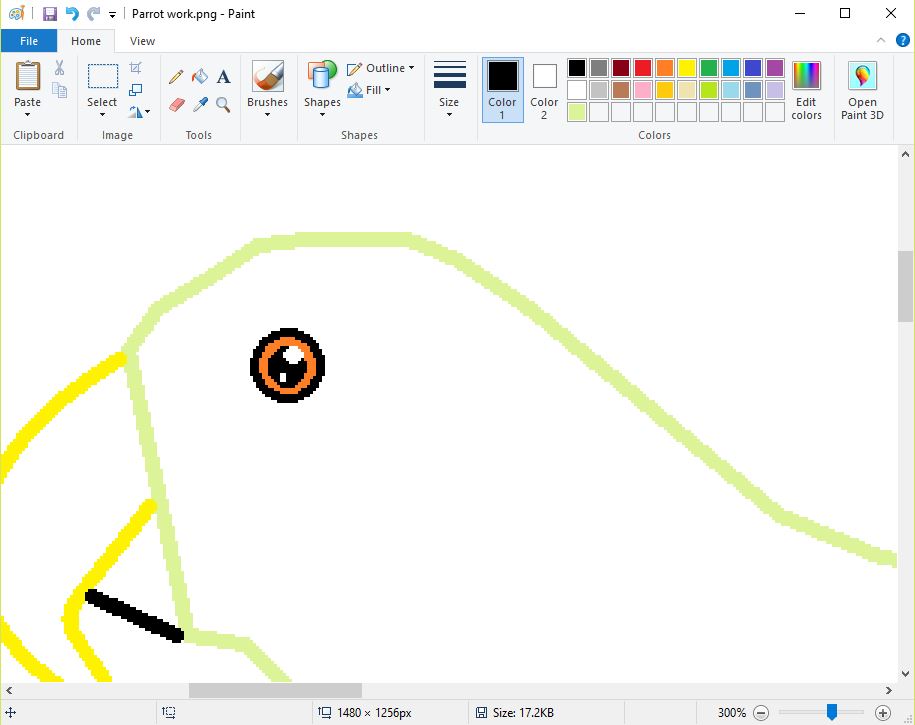The width and height of the screenshot is (915, 725).
Task: Click the Cut scissors icon
Action: pyautogui.click(x=59, y=68)
